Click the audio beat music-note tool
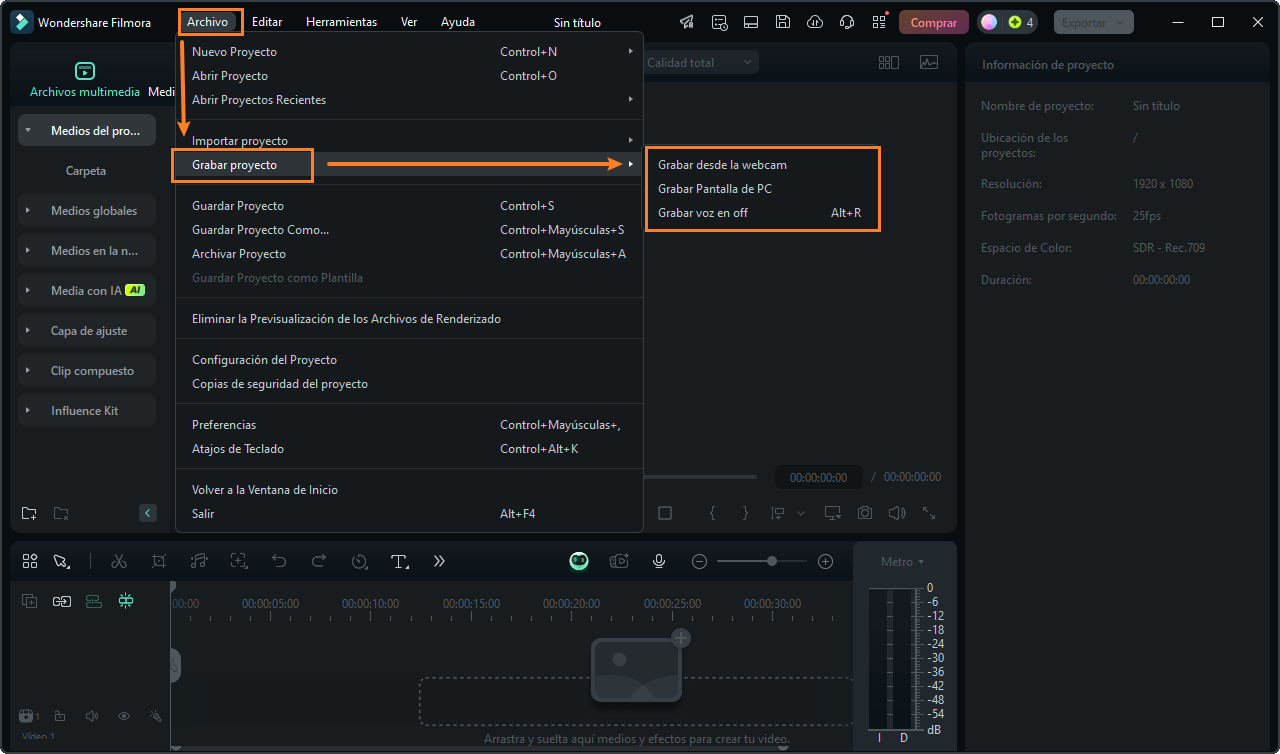This screenshot has width=1280, height=754. click(x=199, y=561)
